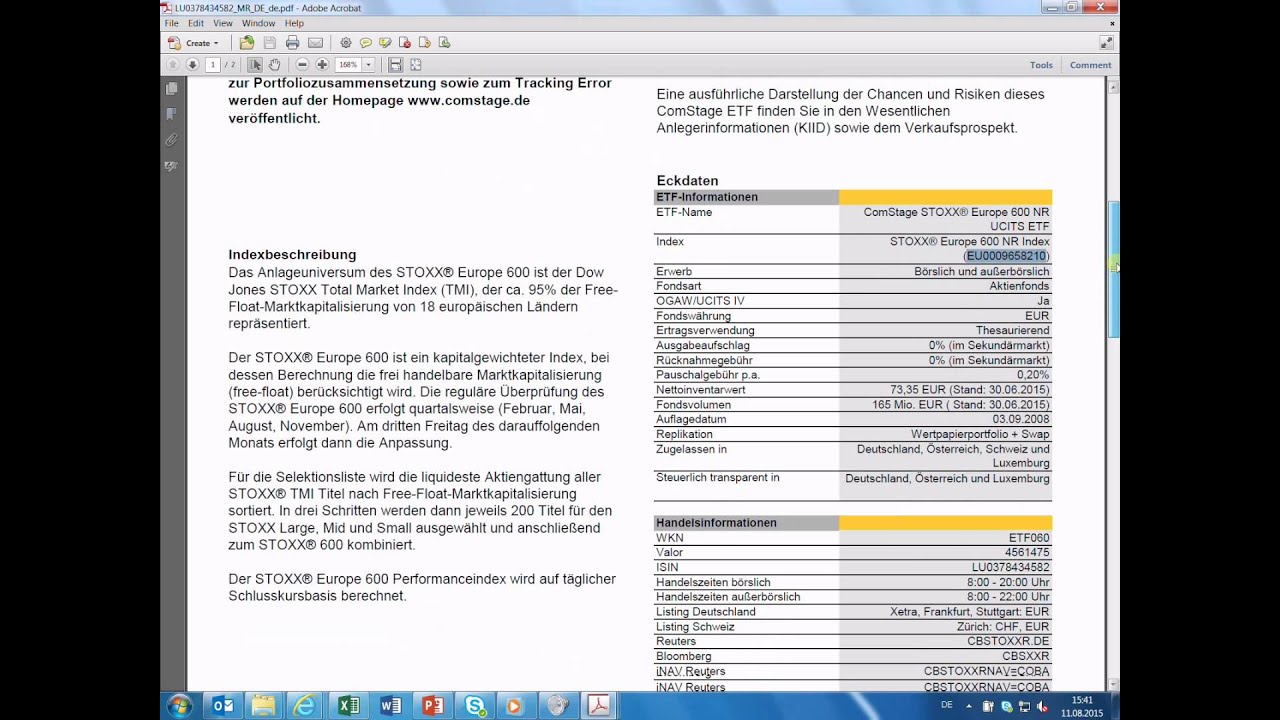
Task: Click the Valor value 4561475
Action: coord(1027,552)
